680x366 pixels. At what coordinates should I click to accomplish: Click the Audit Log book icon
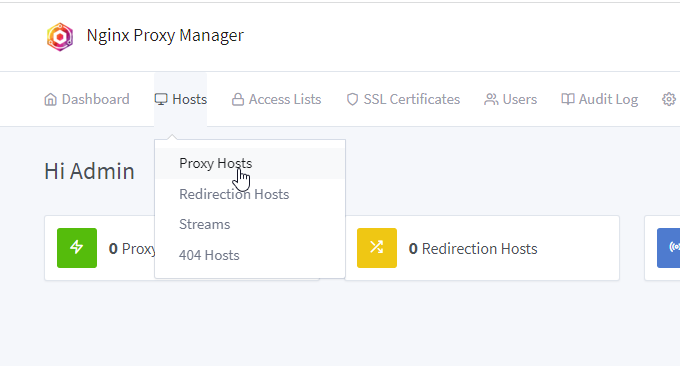(568, 99)
